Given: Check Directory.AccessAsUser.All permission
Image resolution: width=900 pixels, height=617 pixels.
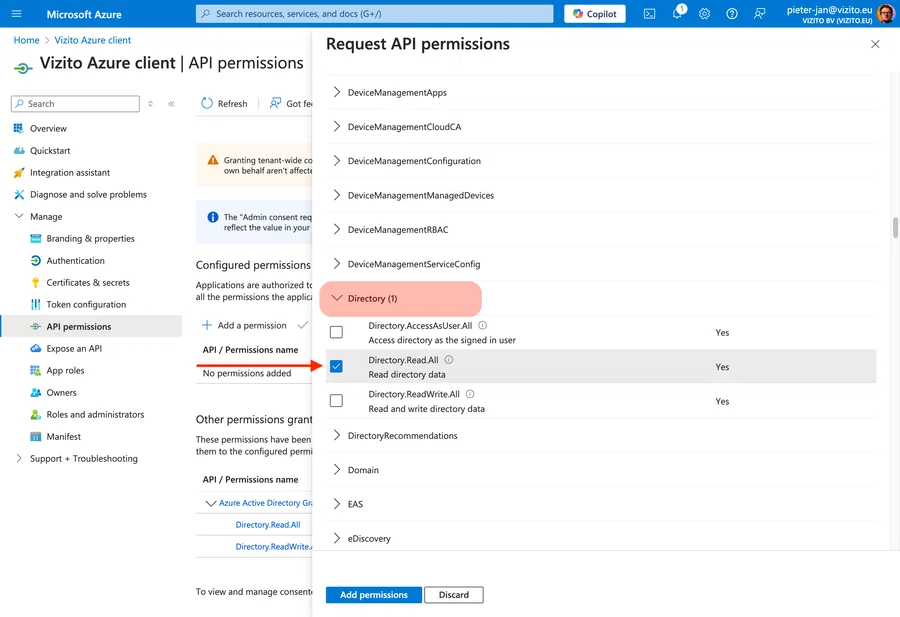Looking at the screenshot, I should [336, 331].
